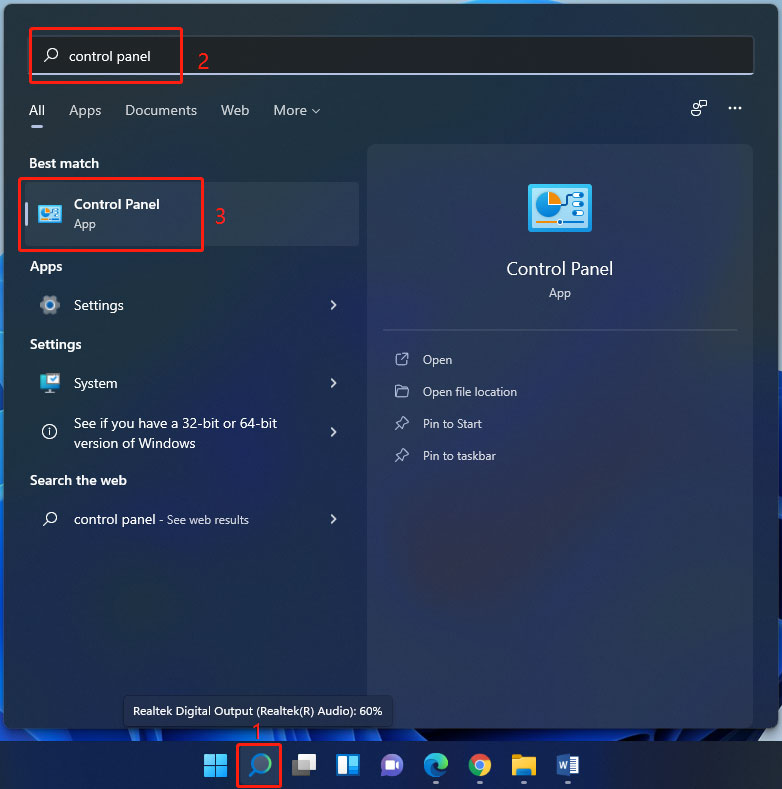Expand the System result chevron

point(333,383)
